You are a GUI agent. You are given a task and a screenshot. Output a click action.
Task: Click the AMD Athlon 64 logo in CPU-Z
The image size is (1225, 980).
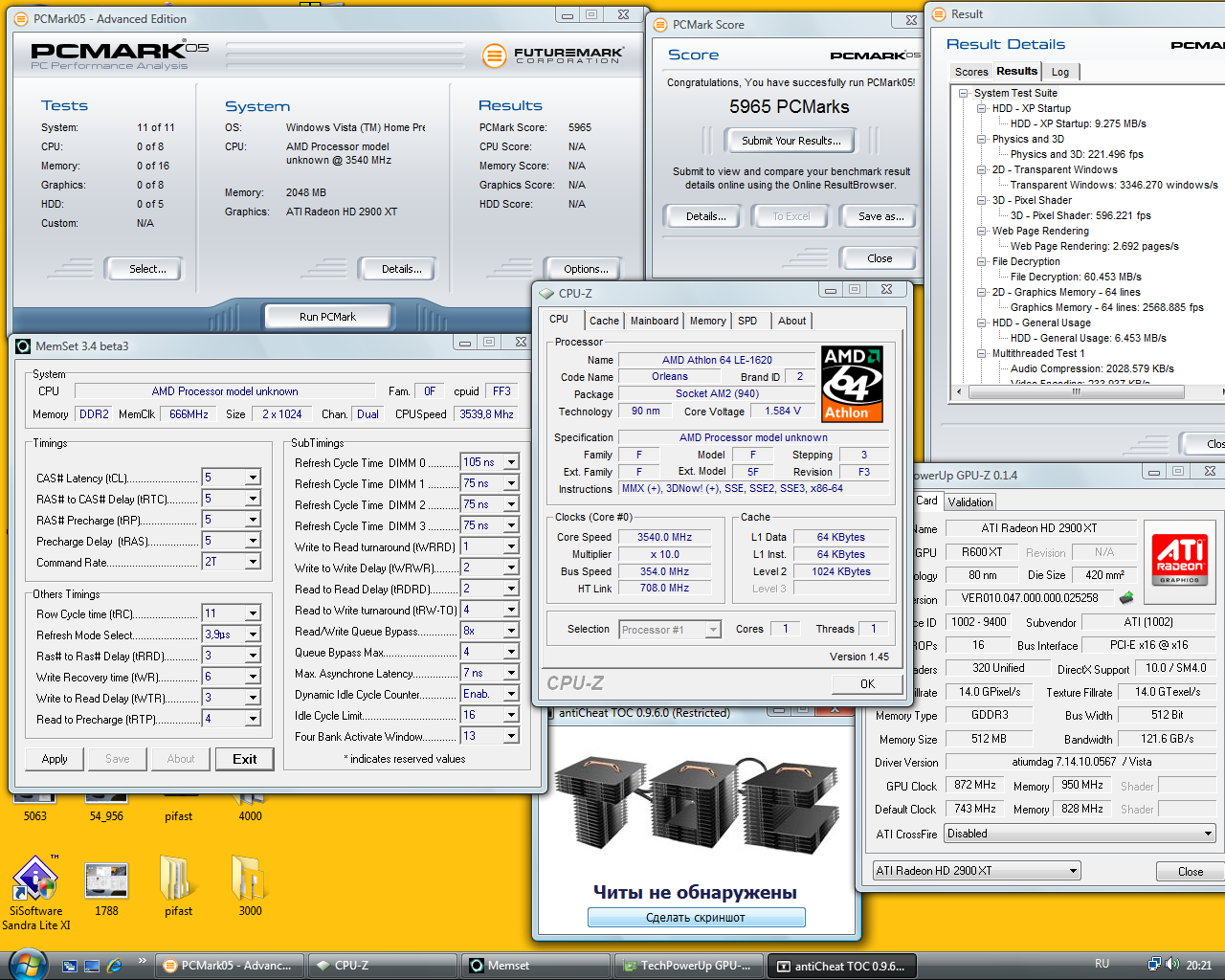(x=852, y=384)
